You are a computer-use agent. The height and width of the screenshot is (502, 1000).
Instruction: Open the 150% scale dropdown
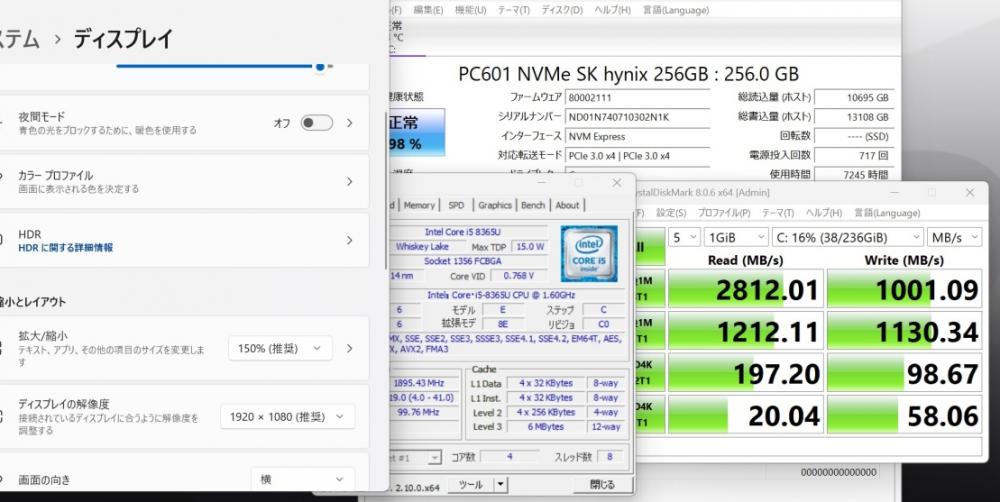pos(280,348)
